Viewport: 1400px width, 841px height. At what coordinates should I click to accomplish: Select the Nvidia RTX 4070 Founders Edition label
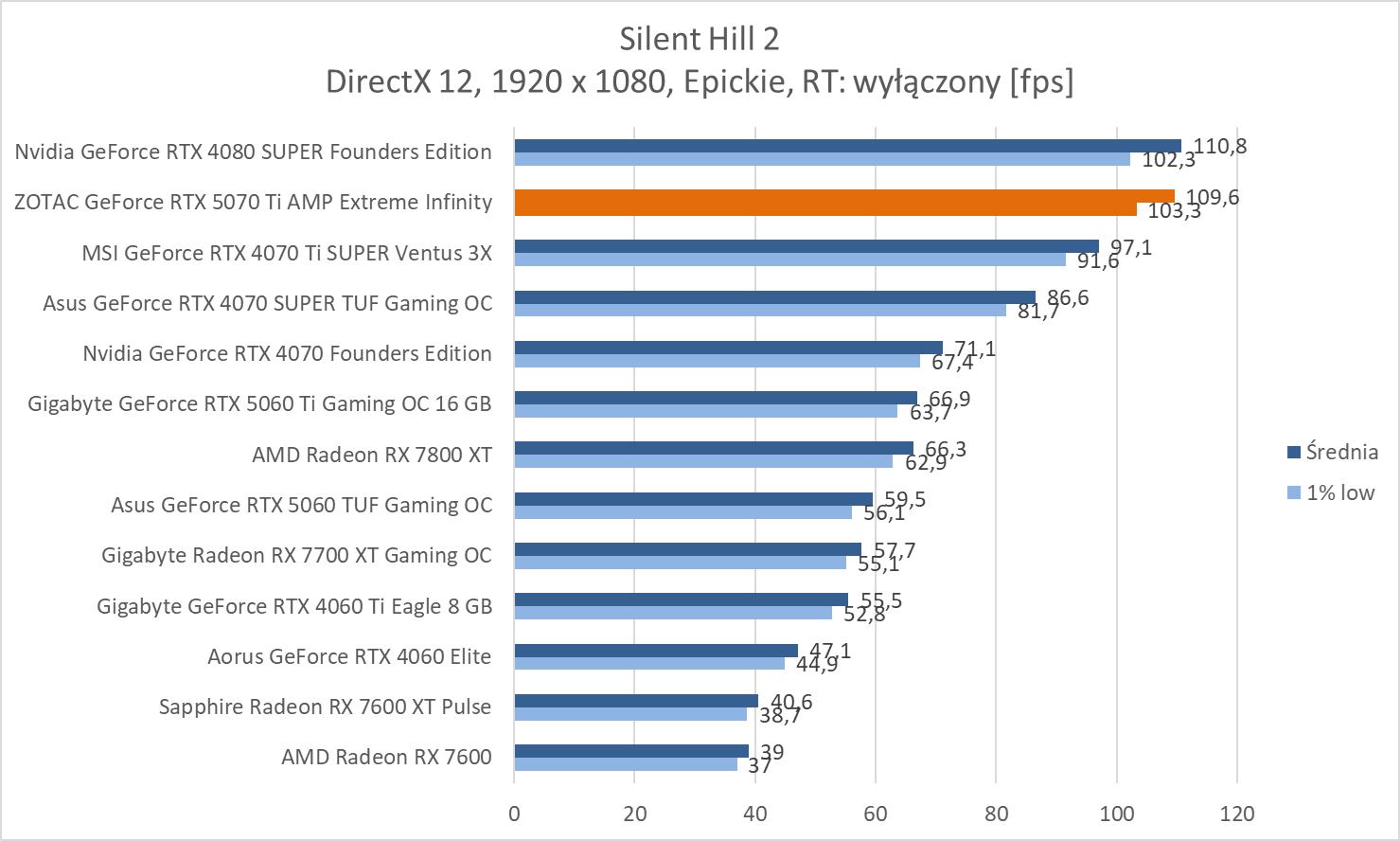(x=287, y=353)
